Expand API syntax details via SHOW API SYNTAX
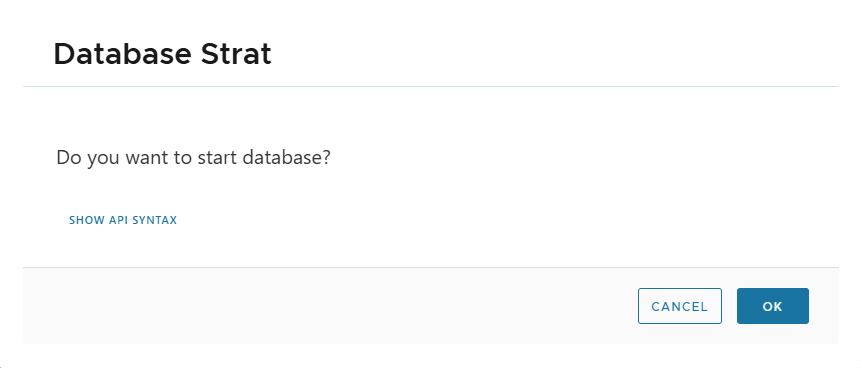Viewport: 861px width, 368px height. pyautogui.click(x=123, y=220)
